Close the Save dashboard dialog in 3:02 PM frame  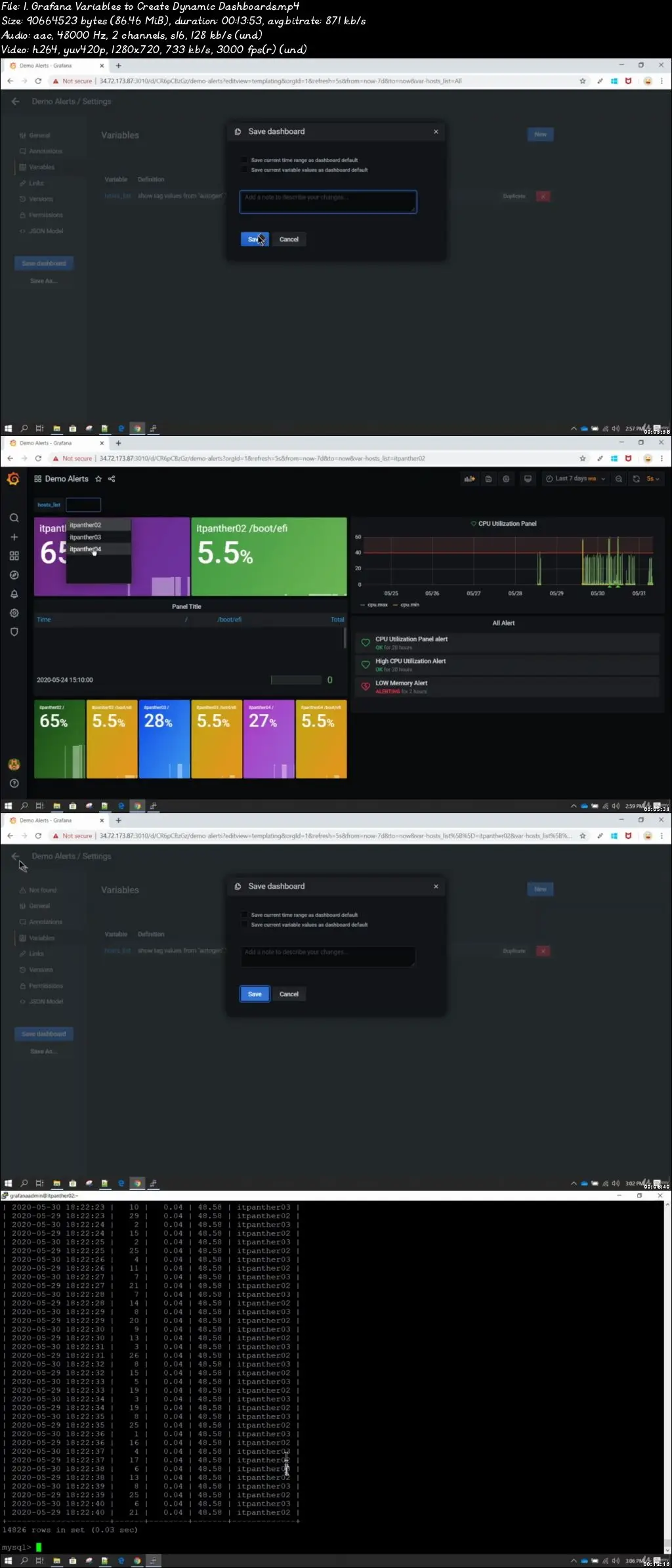pos(436,886)
